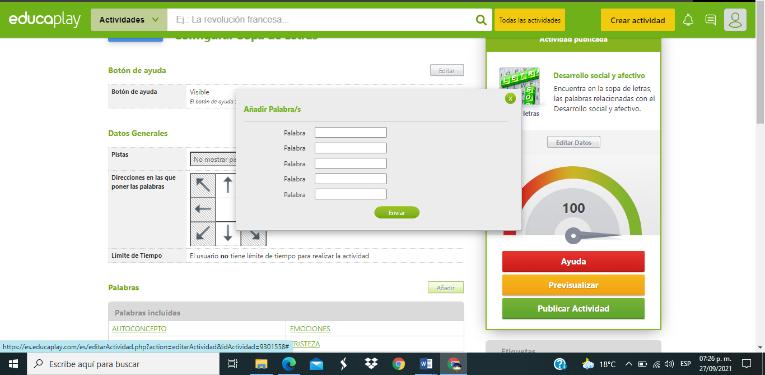Open the AUTOCONCEPTO word link
765x375 pixels.
click(139, 329)
